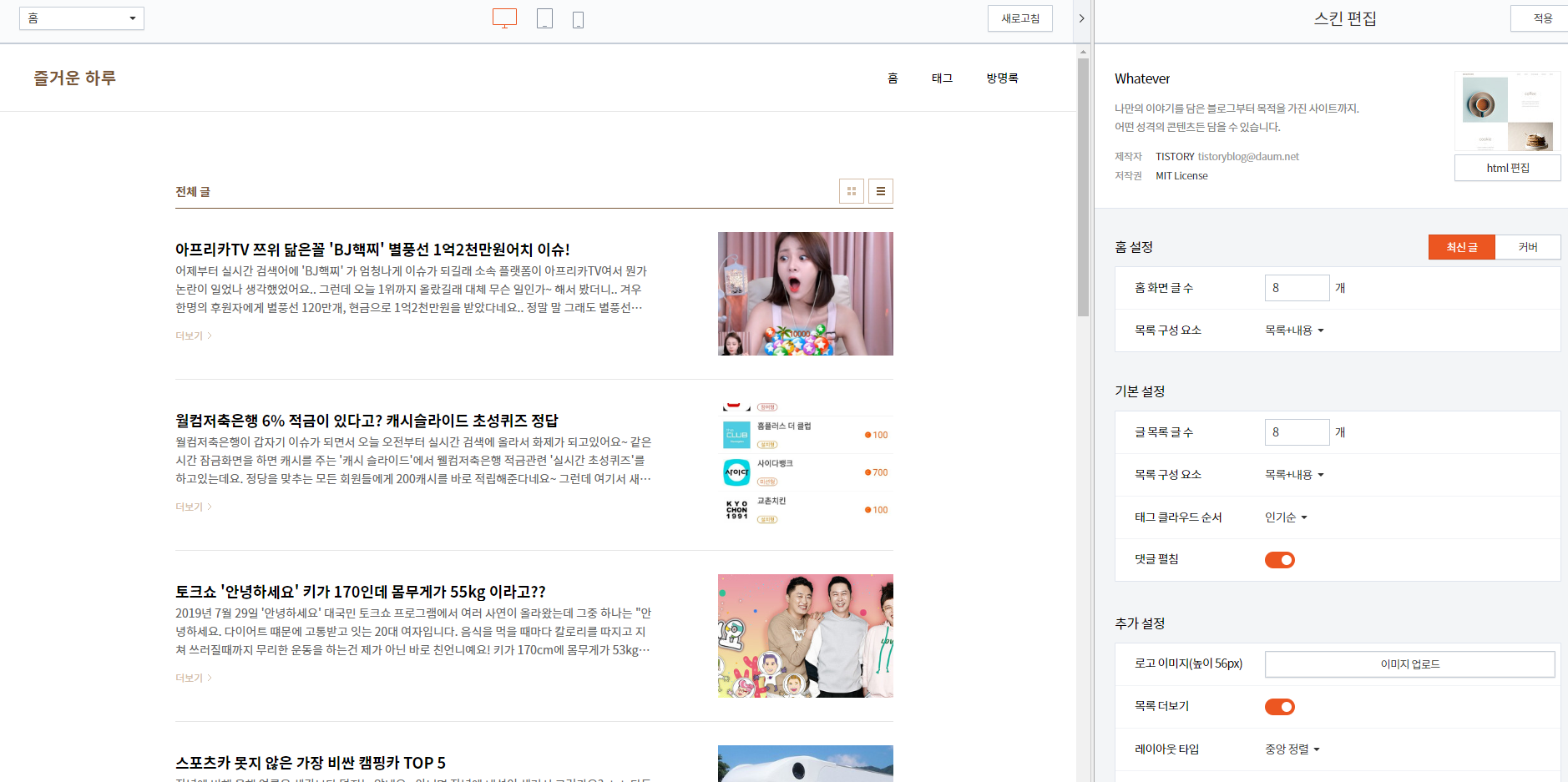Viewport: 1568px width, 782px height.
Task: Toggle the 목록 더보기 switch
Action: coord(1280,707)
